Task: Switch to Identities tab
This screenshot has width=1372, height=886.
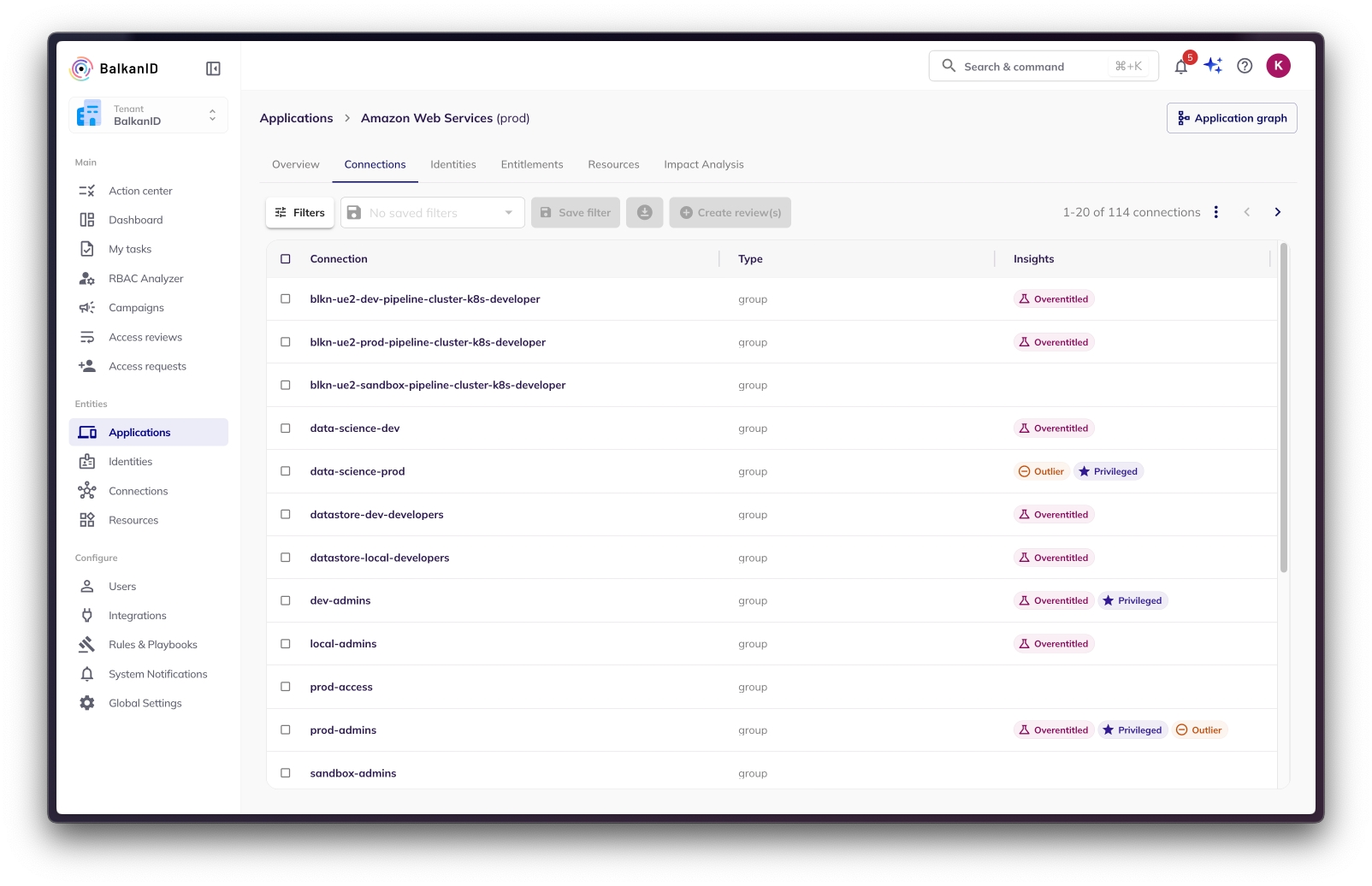Action: click(452, 164)
